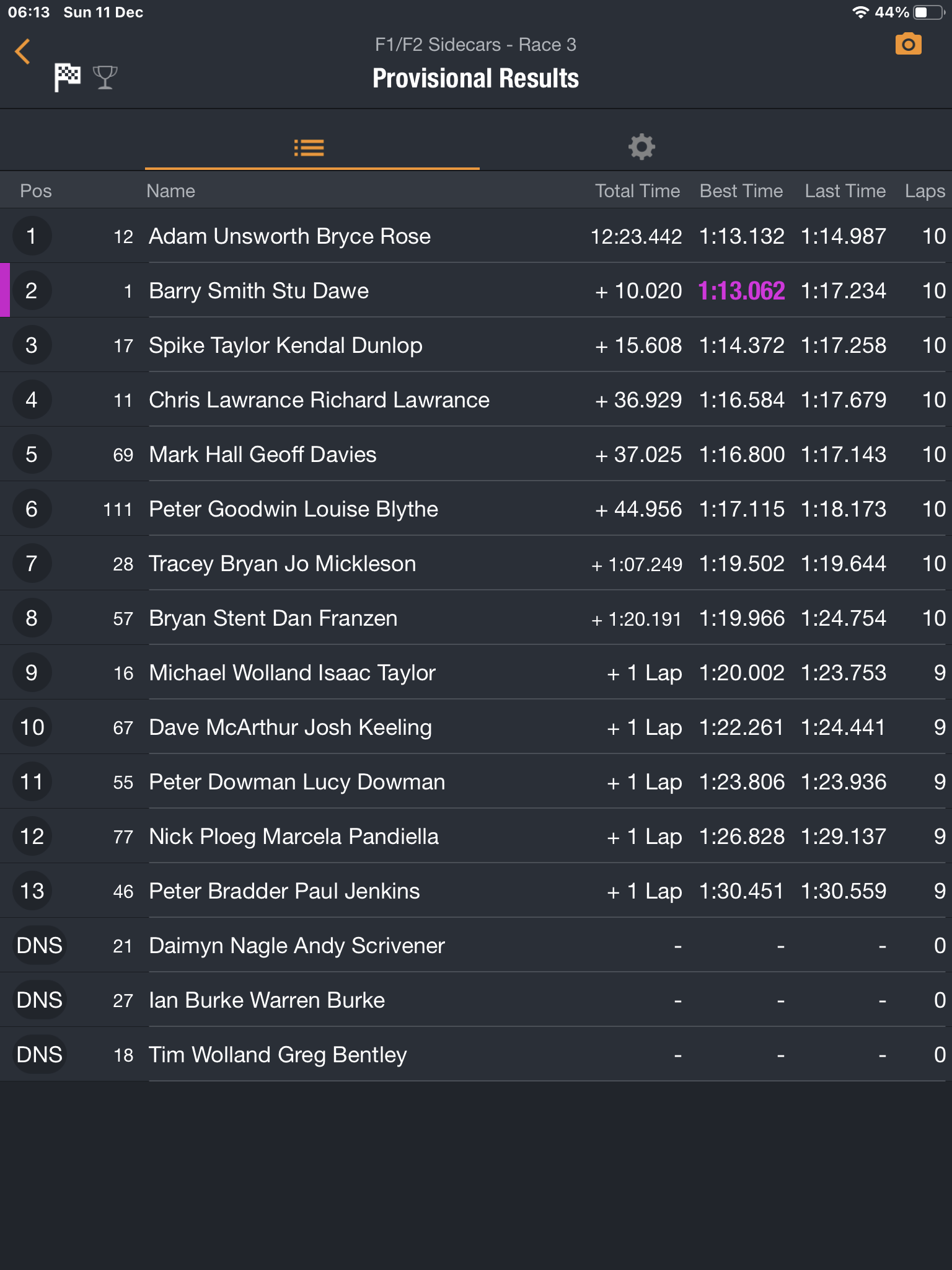Tap the Total Time column header
The image size is (952, 1270).
coord(637,191)
